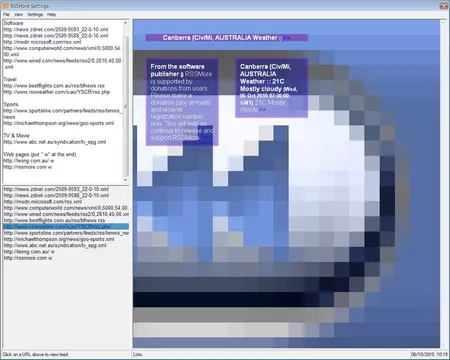Viewport: 450px width, 360px height.
Task: Select the msdn.microsoft.com rss.xml feed in lower list
Action: 43,202
